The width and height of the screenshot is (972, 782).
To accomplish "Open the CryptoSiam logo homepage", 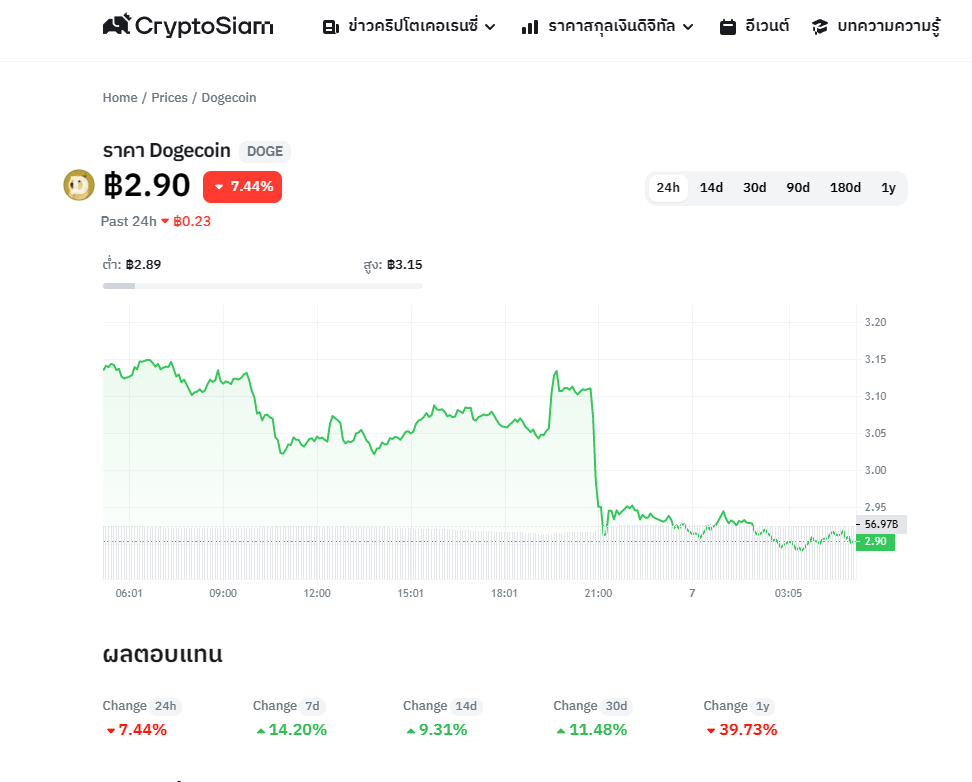I will click(x=188, y=25).
